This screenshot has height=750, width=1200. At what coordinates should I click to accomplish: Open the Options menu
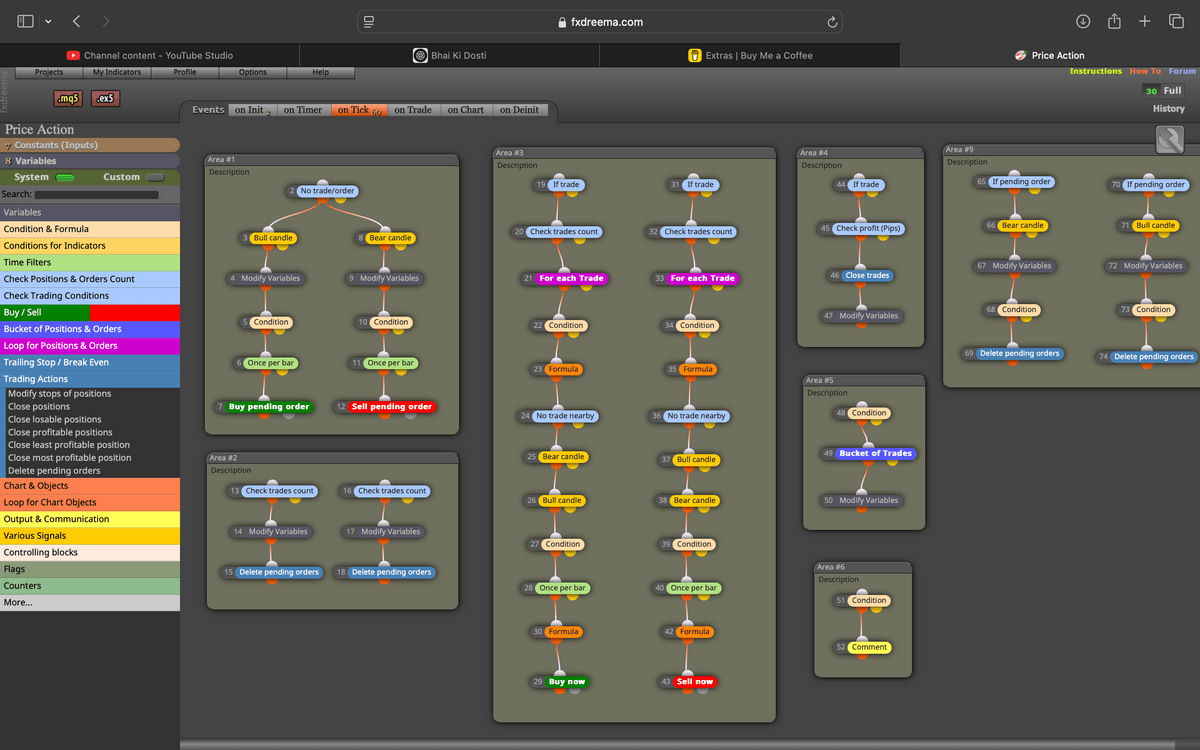tap(252, 72)
